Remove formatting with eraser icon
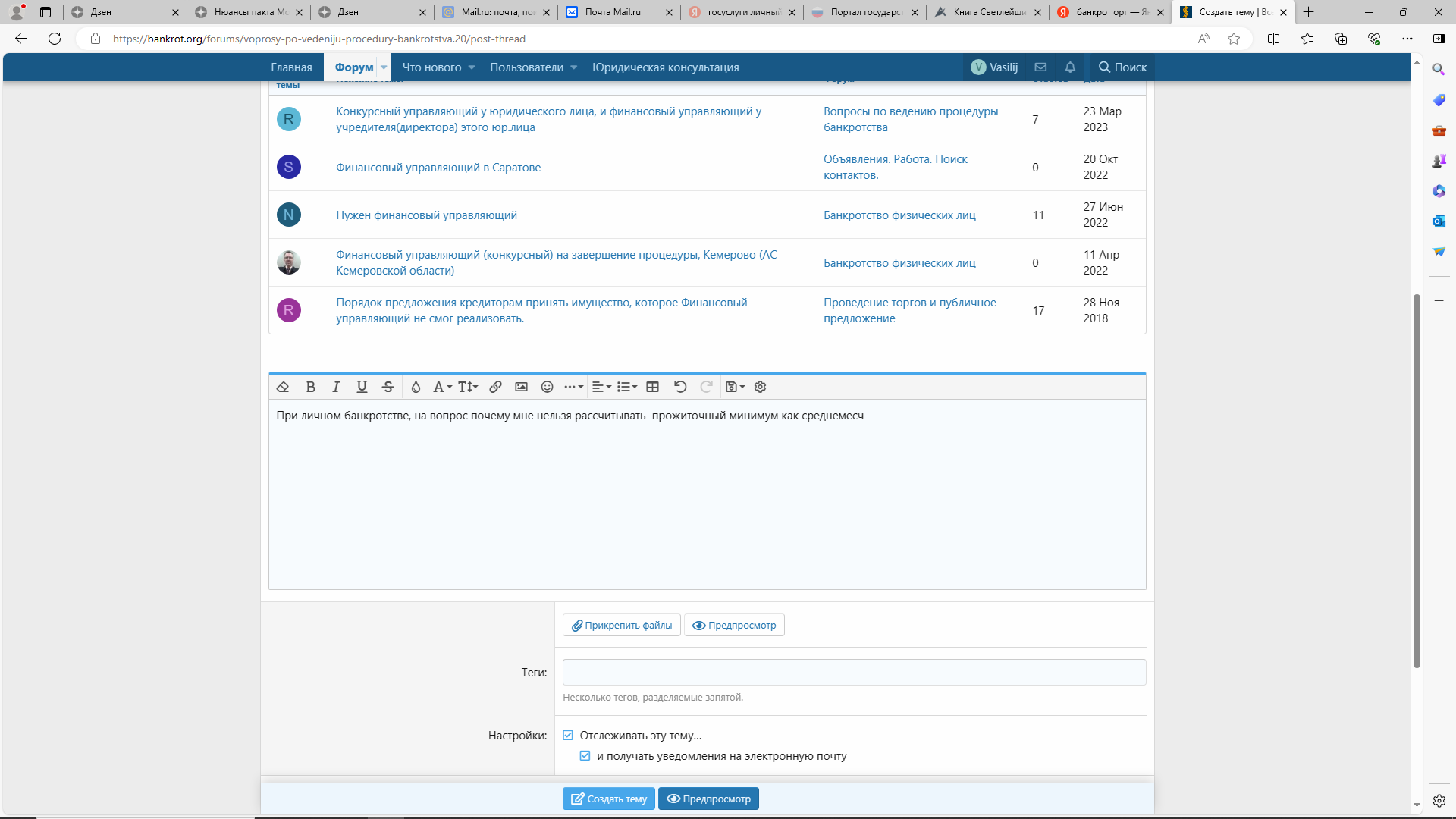Image resolution: width=1456 pixels, height=819 pixels. coord(283,387)
